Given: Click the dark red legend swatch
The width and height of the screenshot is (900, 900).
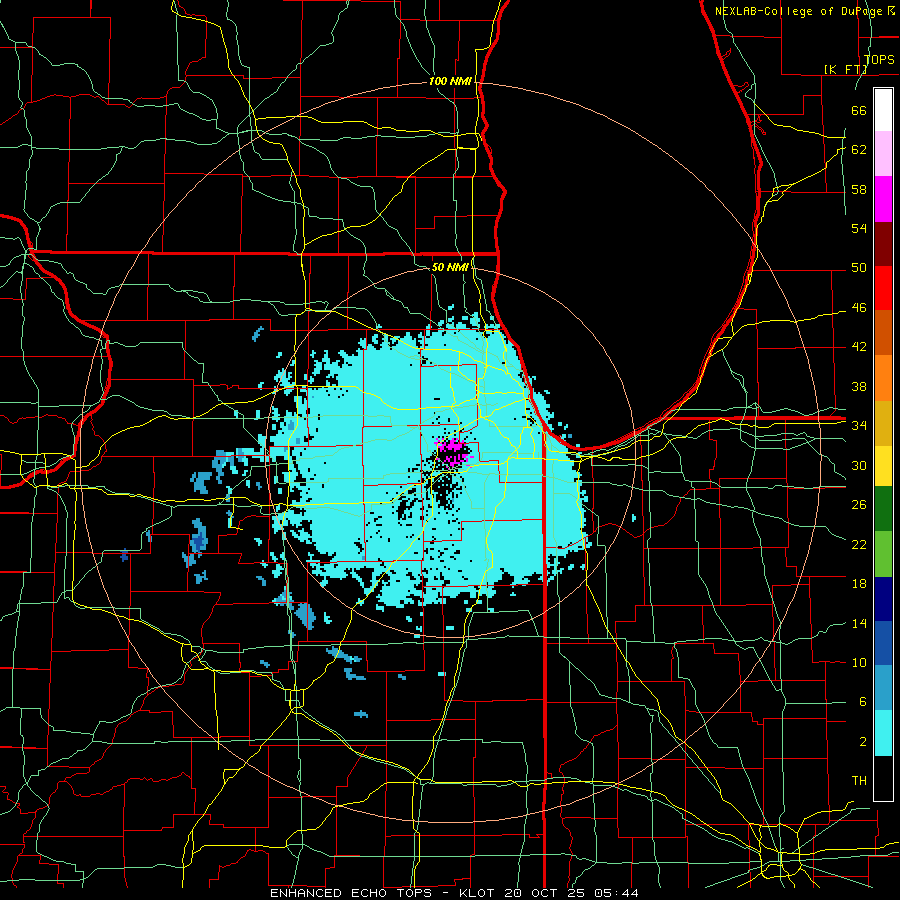Looking at the screenshot, I should tap(883, 243).
